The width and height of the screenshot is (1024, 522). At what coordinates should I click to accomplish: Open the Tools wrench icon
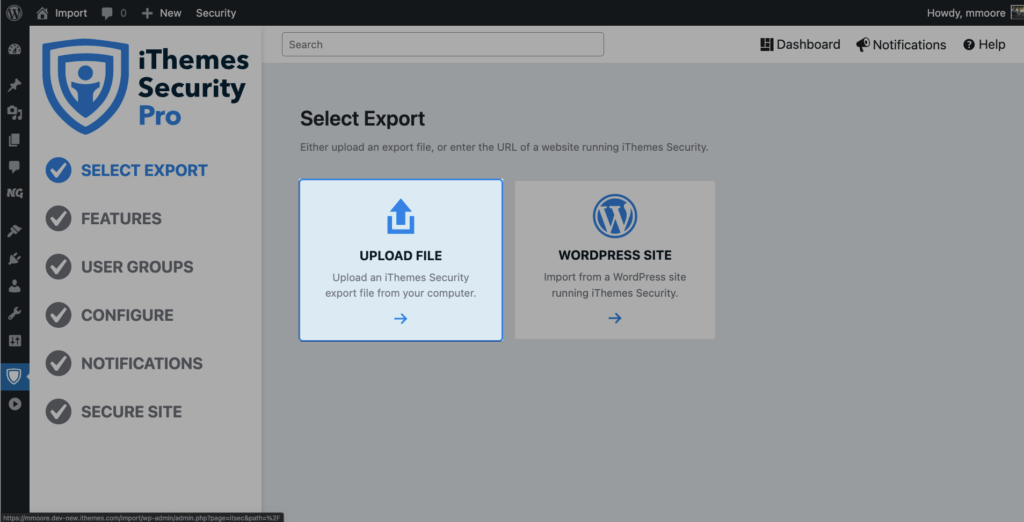[x=14, y=314]
